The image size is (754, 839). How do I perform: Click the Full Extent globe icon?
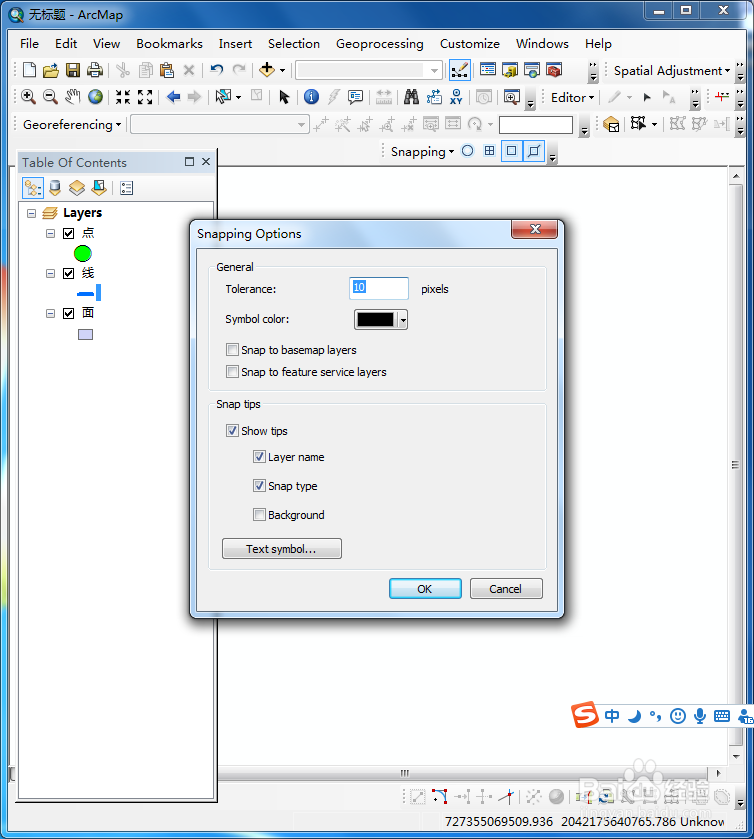pyautogui.click(x=95, y=97)
